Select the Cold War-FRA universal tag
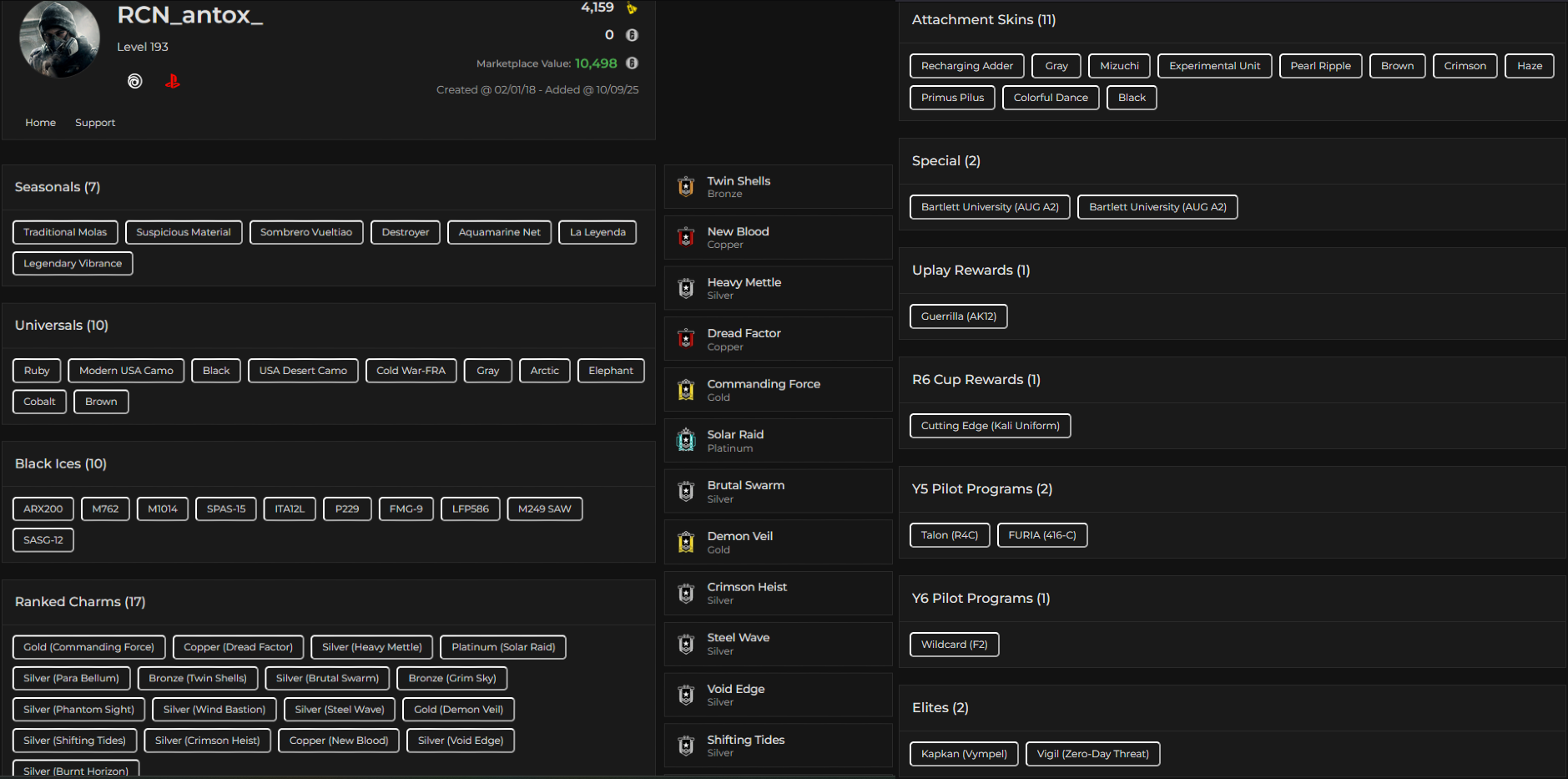This screenshot has width=1568, height=779. click(411, 371)
